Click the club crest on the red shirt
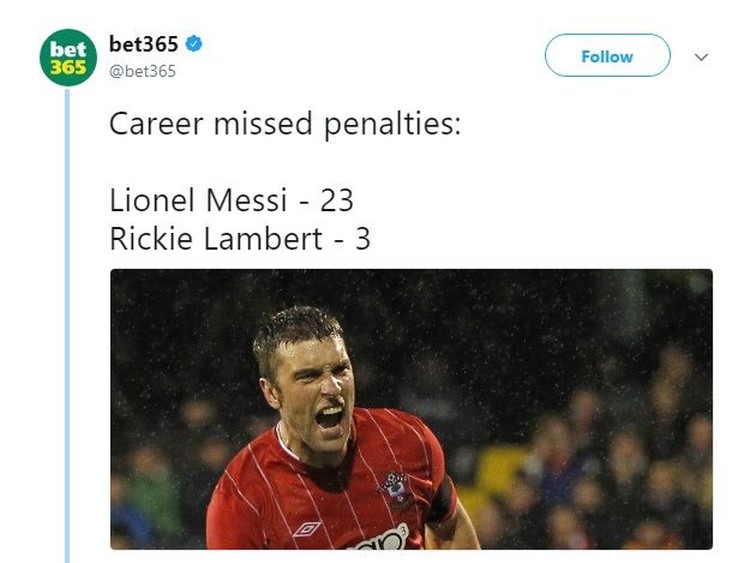Screen dimensions: 750x563 point(396,488)
